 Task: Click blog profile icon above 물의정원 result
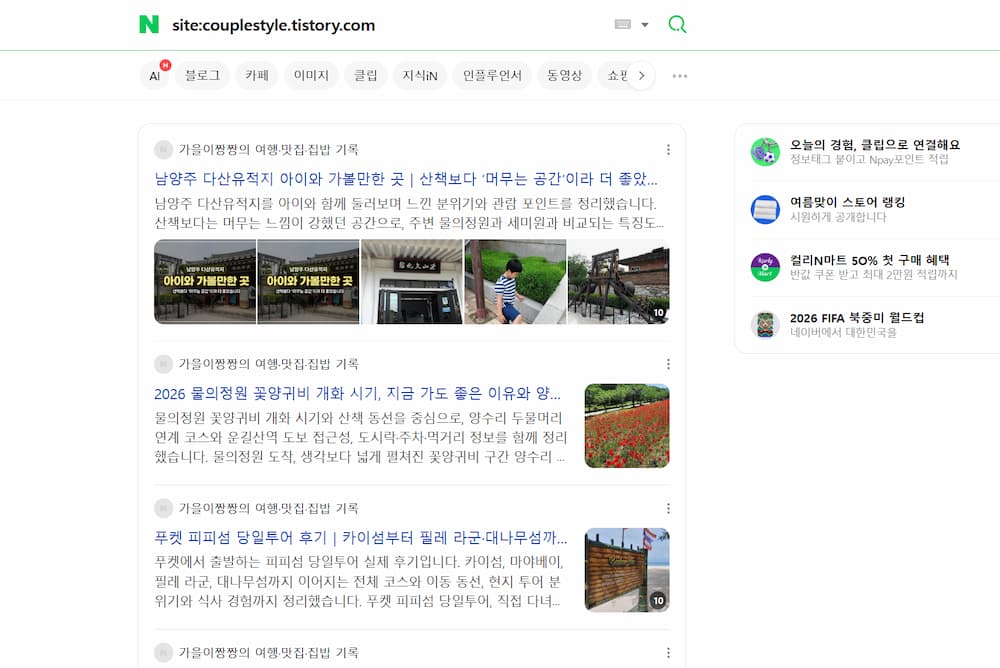coord(163,364)
